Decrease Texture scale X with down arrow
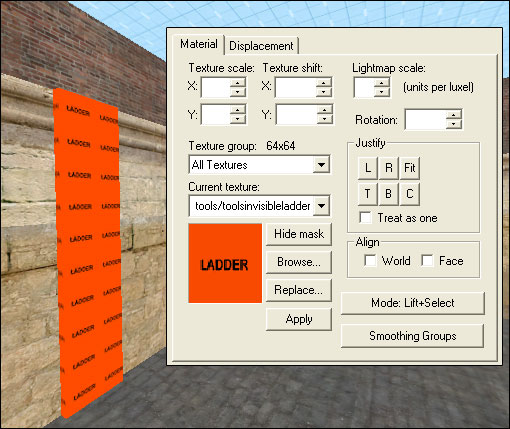This screenshot has width=510, height=429. click(238, 92)
